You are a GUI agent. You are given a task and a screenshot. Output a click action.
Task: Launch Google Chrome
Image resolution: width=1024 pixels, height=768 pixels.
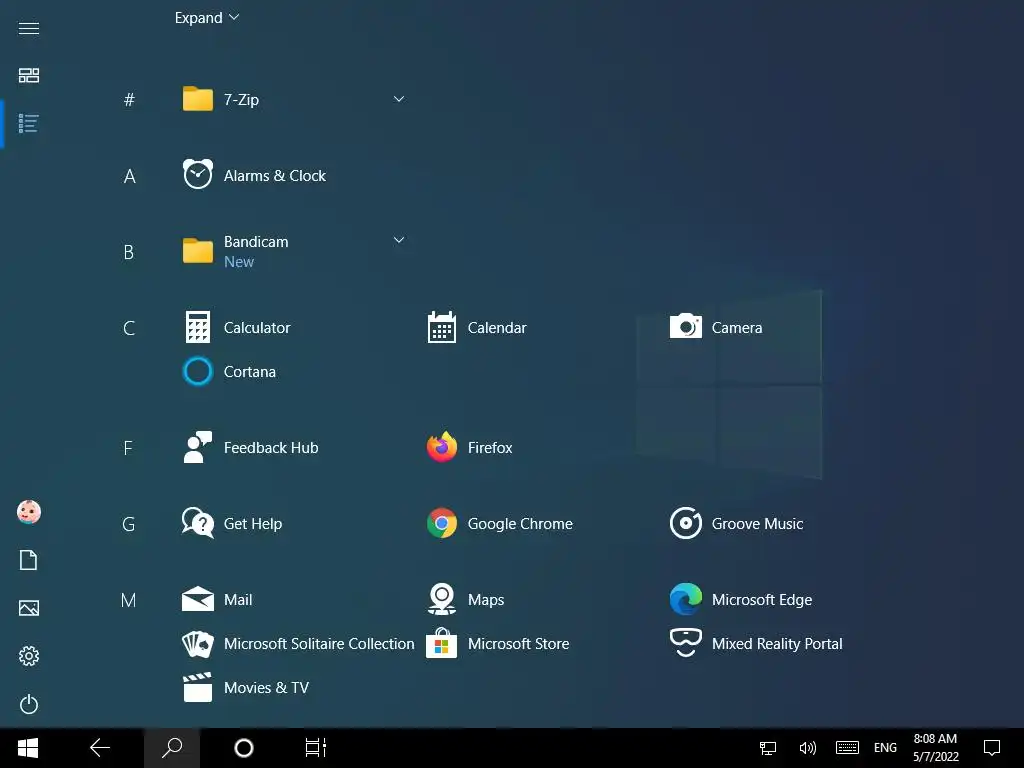tap(500, 523)
